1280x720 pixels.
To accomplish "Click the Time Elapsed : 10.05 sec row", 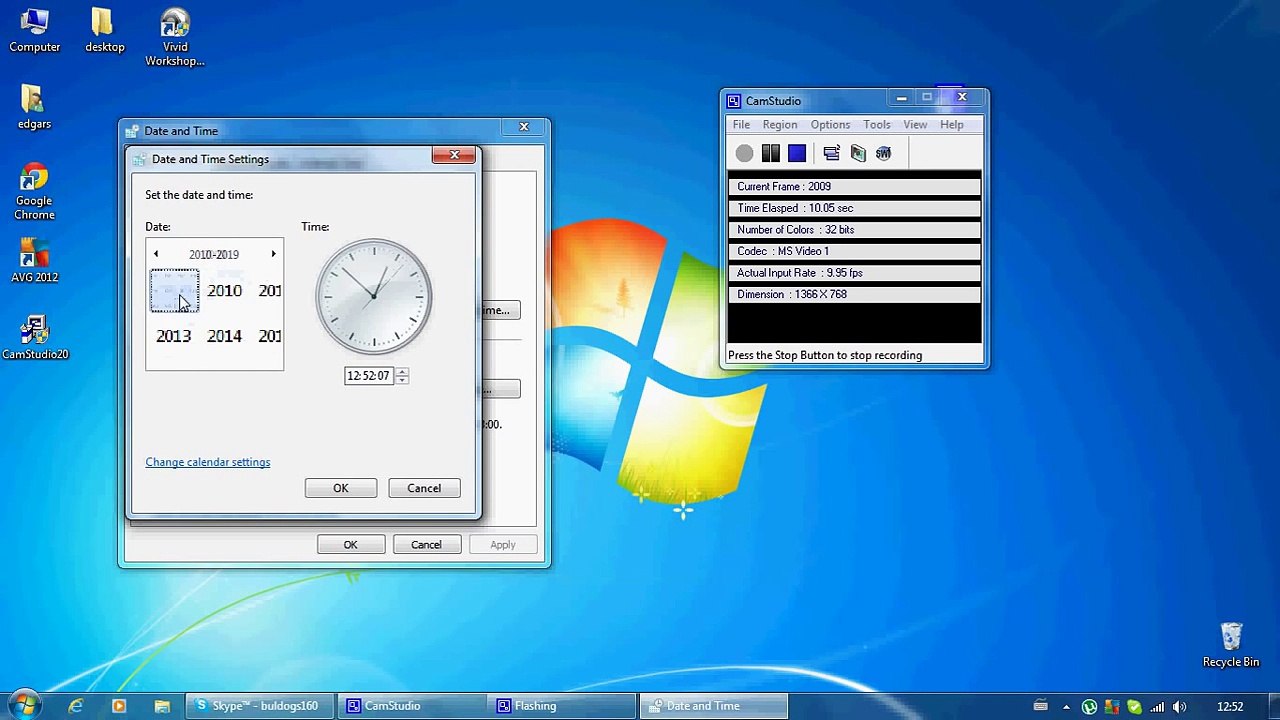I will click(855, 208).
